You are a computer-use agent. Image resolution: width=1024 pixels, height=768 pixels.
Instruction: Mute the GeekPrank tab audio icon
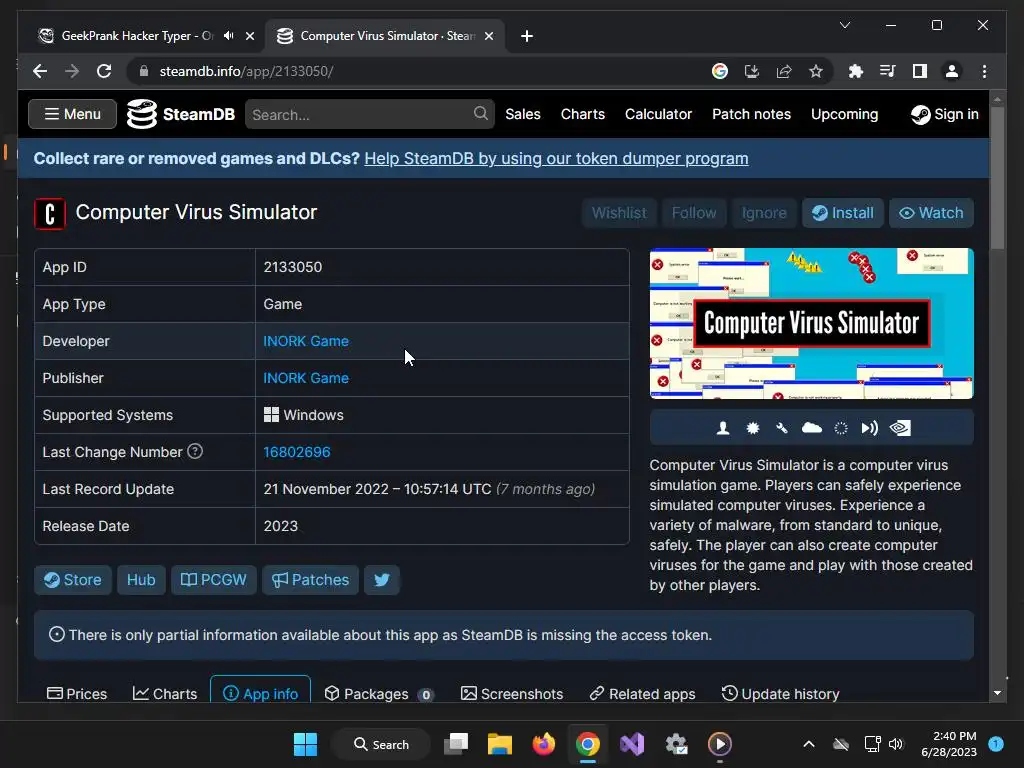[x=229, y=36]
